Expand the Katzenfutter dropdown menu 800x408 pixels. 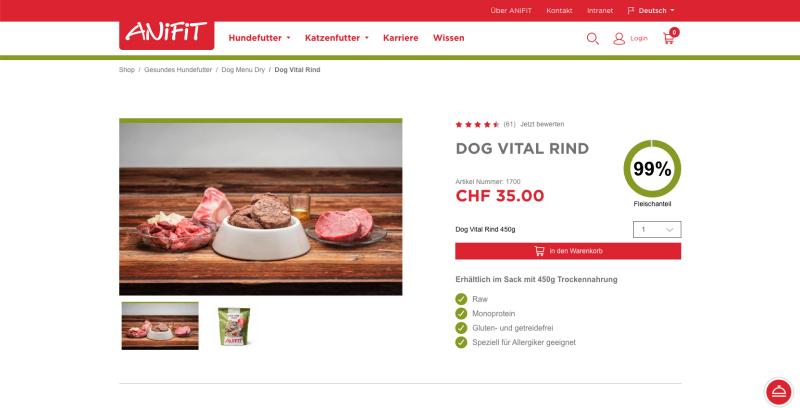336,38
